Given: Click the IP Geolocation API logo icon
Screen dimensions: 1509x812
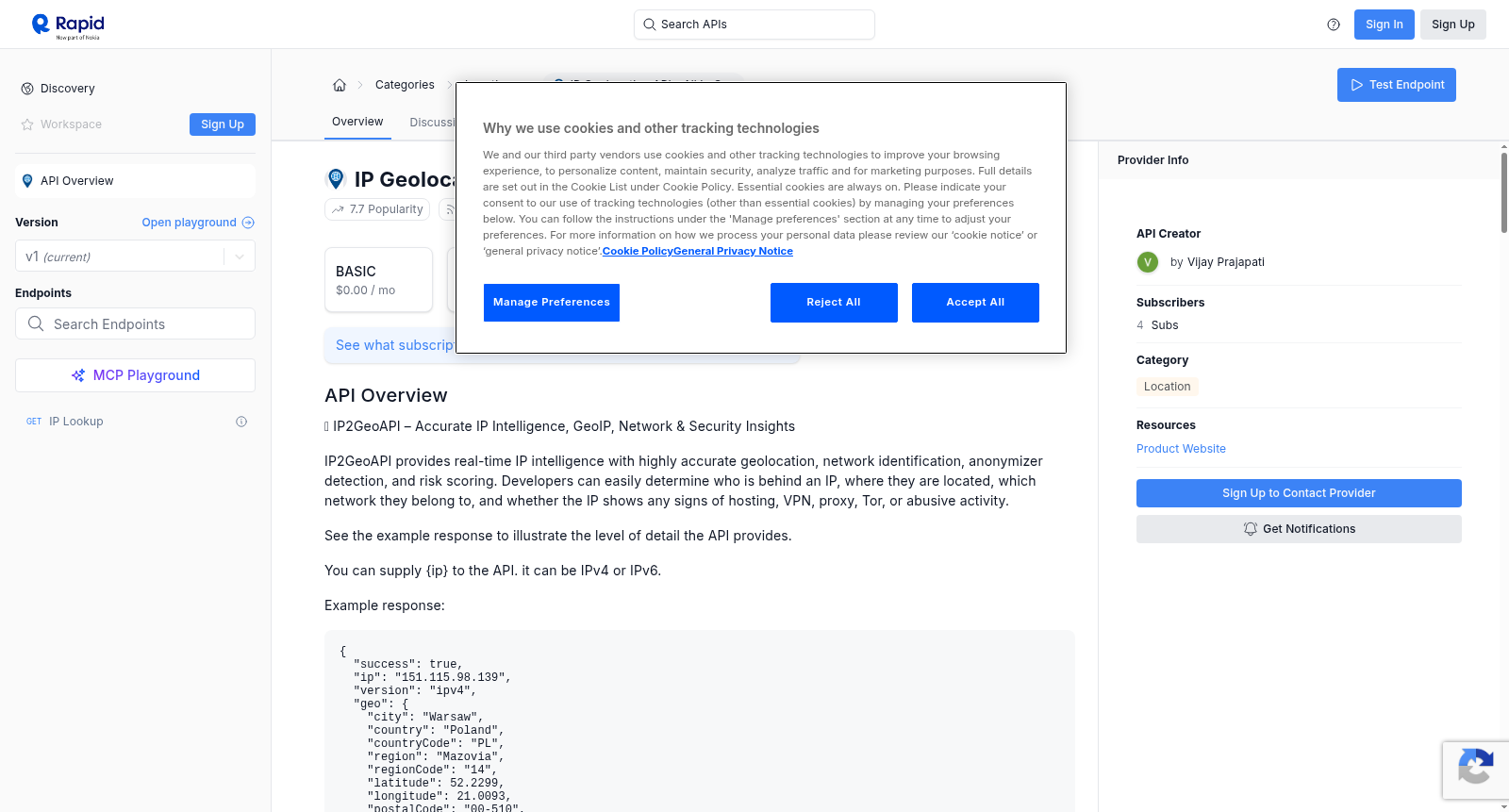Looking at the screenshot, I should pyautogui.click(x=336, y=179).
